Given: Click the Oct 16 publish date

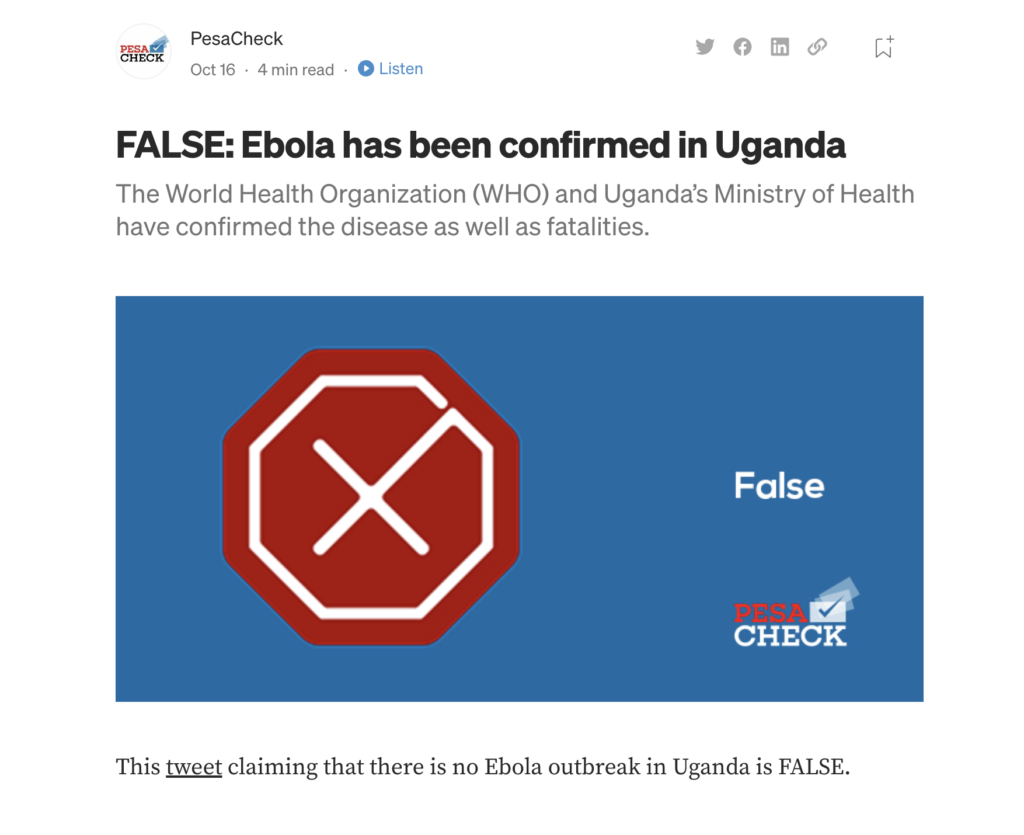Looking at the screenshot, I should click(212, 69).
